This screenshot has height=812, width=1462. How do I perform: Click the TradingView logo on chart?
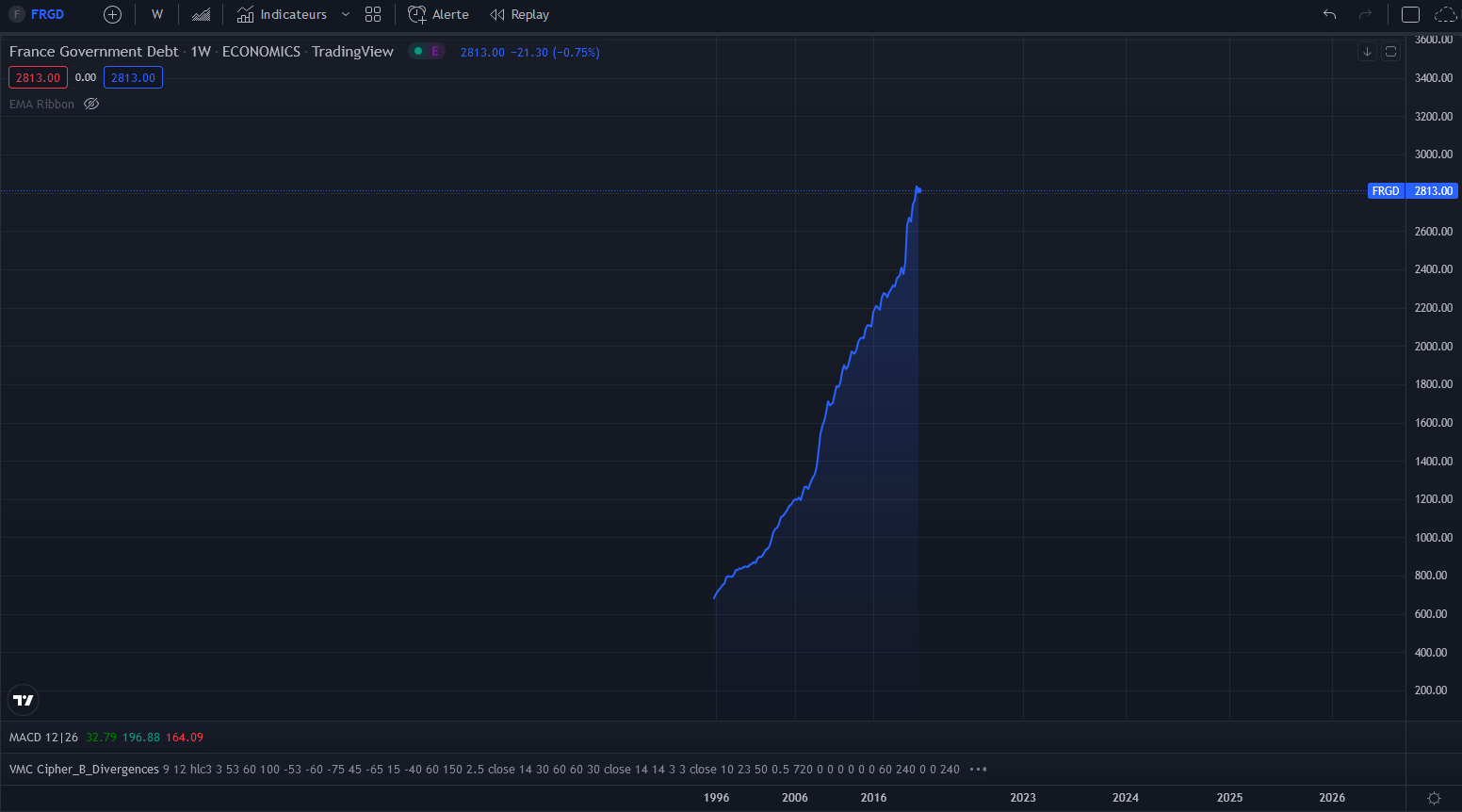pos(24,700)
